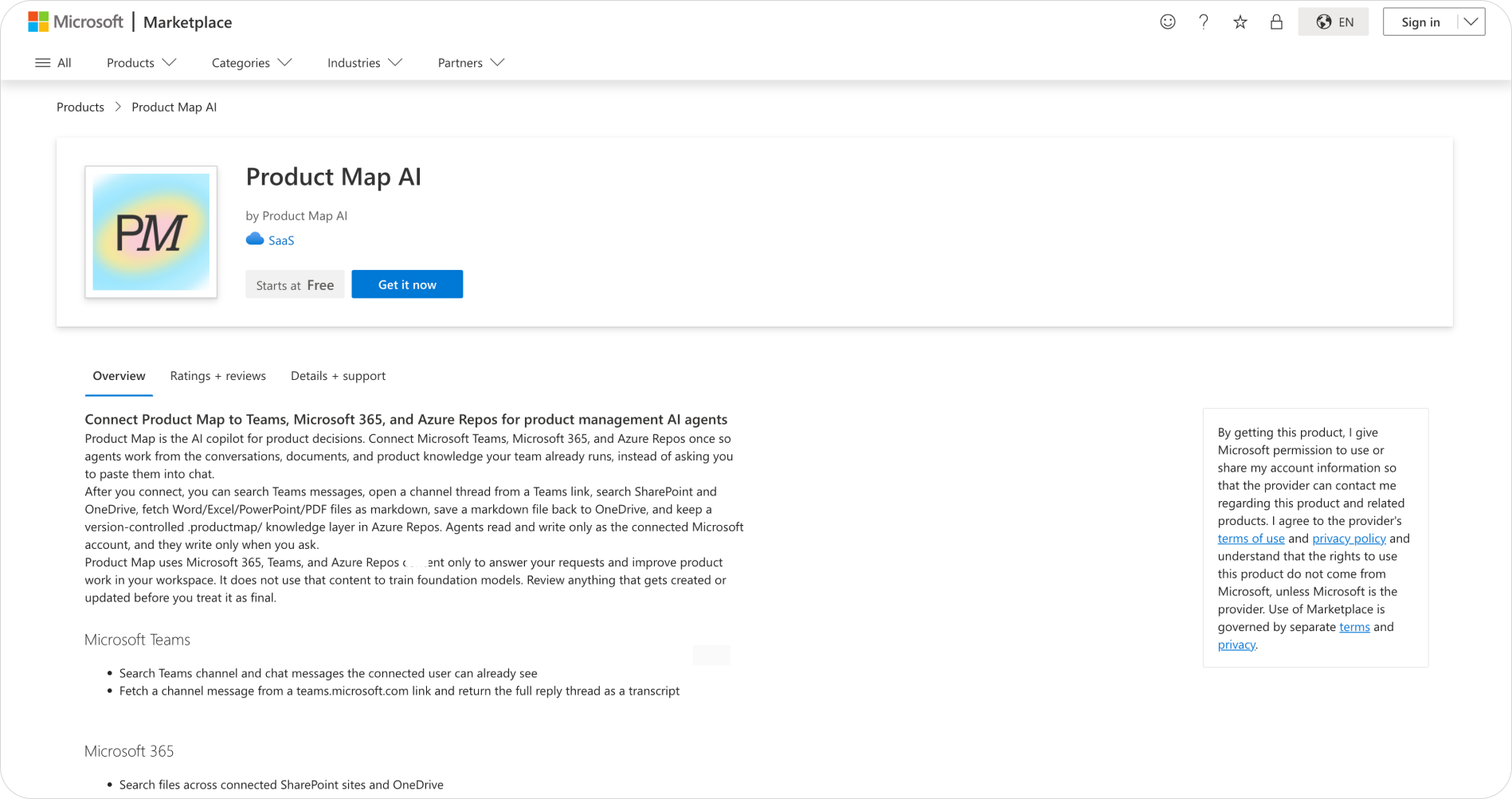
Task: Click 'Search files across connected SharePoint' bullet
Action: click(x=281, y=785)
